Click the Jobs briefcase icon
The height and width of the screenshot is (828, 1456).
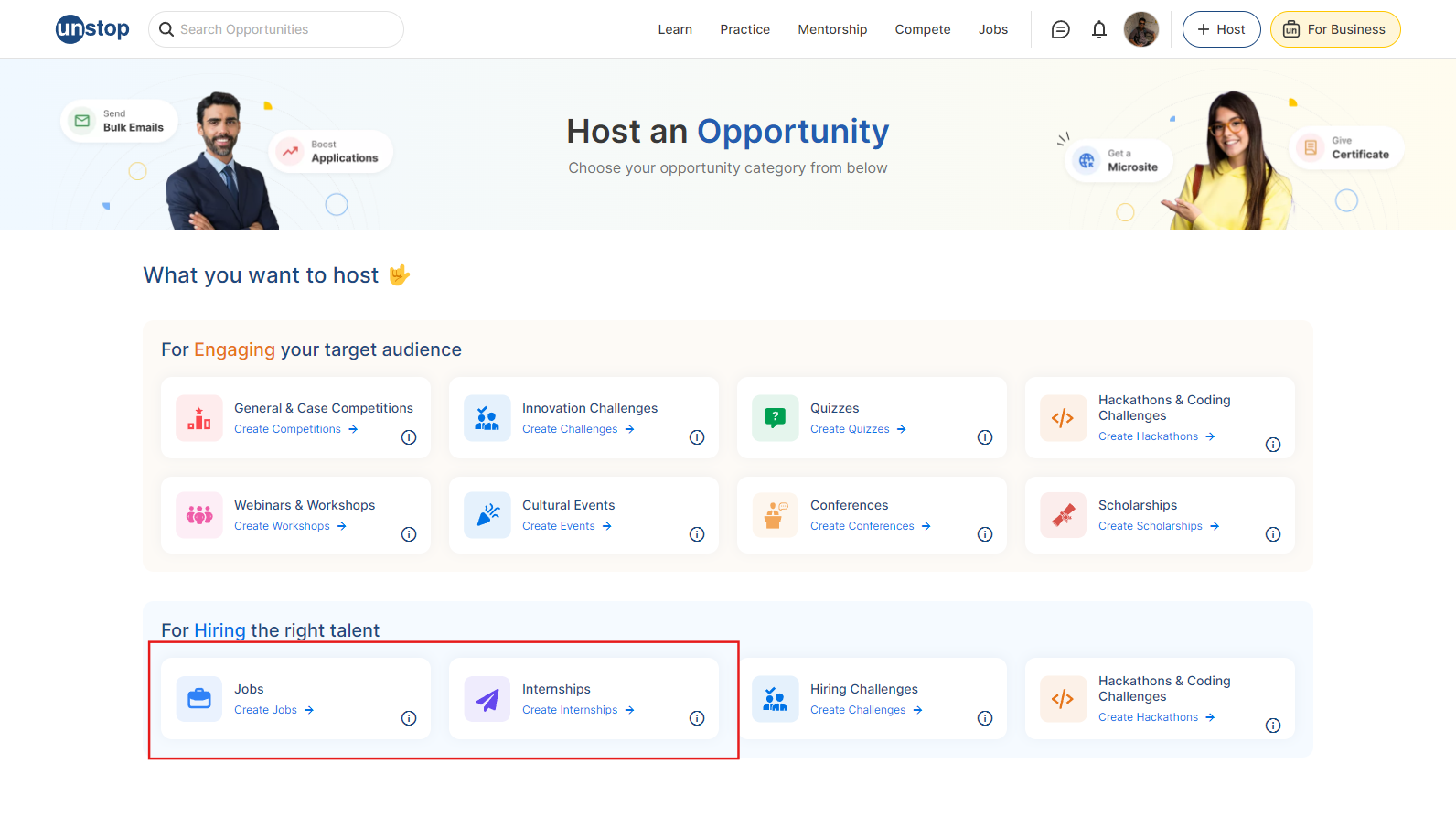tap(199, 699)
